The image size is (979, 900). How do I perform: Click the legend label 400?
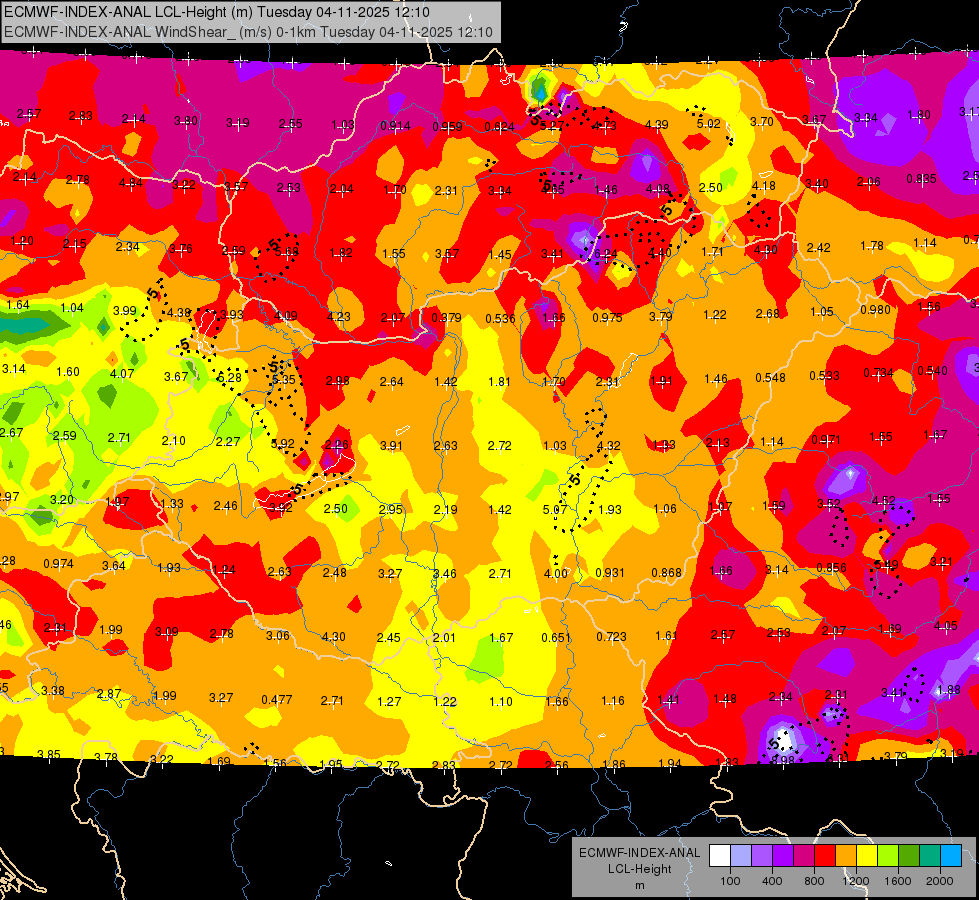772,881
